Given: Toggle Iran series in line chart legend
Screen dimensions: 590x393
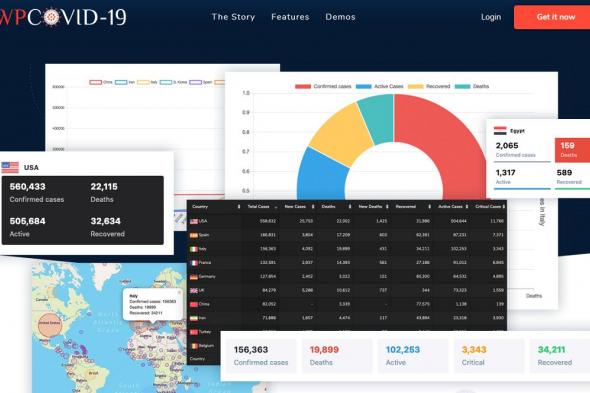Looking at the screenshot, I should (x=125, y=82).
